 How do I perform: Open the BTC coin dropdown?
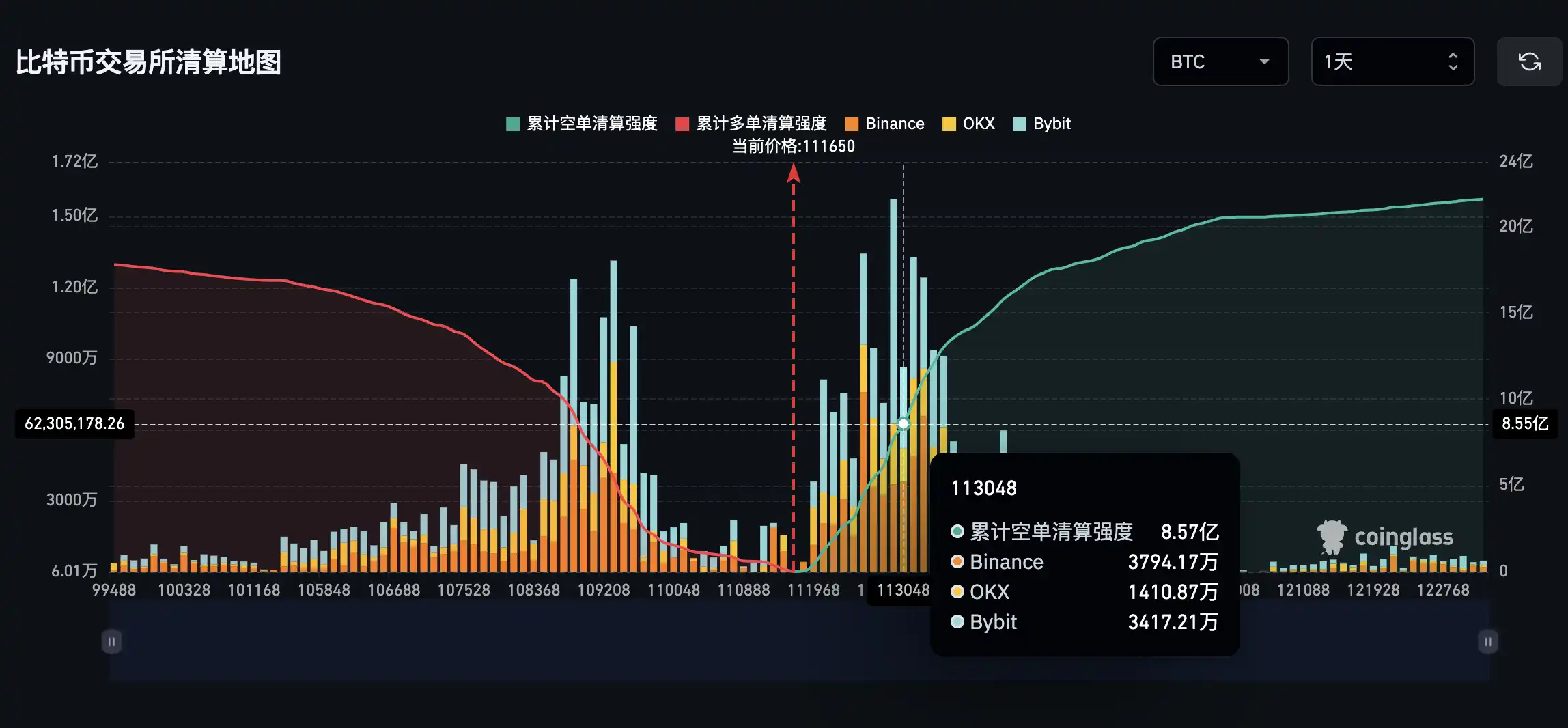pyautogui.click(x=1220, y=61)
